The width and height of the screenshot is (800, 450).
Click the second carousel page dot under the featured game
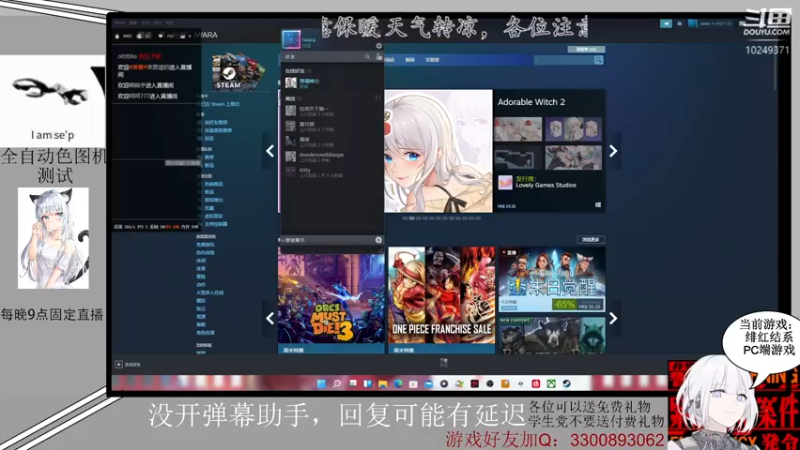[412, 218]
